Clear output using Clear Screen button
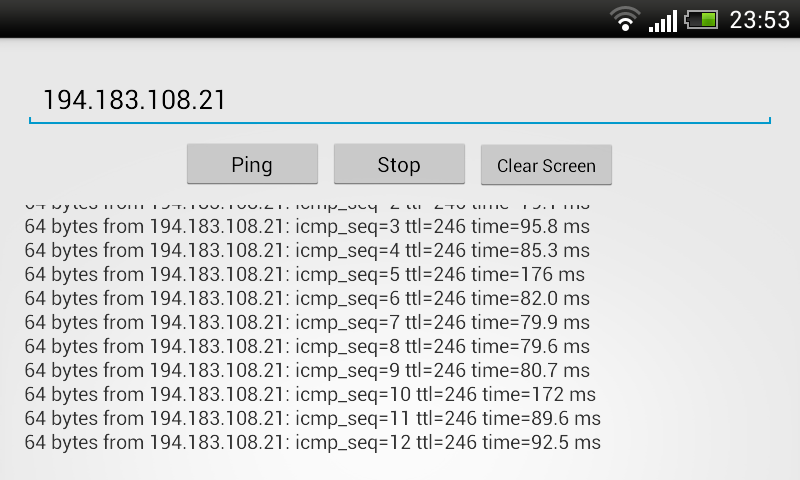This screenshot has height=480, width=800. coord(546,165)
